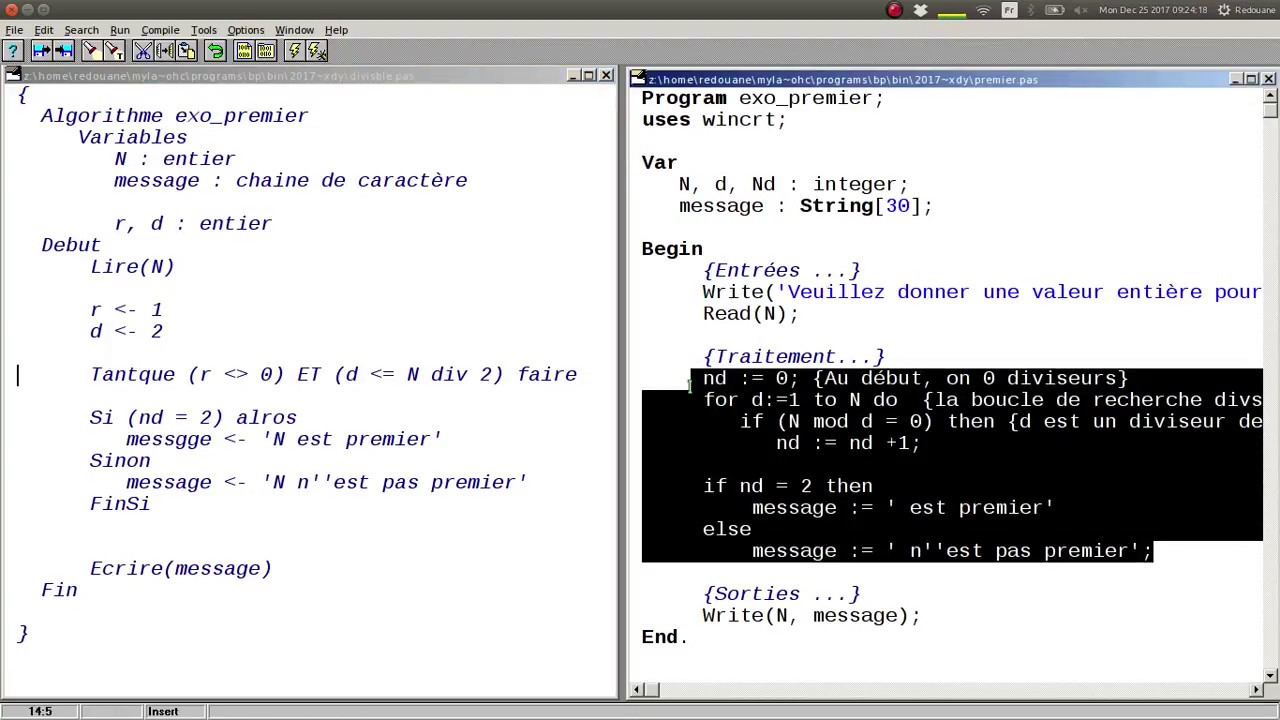Viewport: 1280px width, 720px height.
Task: Click the Find text flashlight-T icon
Action: (114, 51)
